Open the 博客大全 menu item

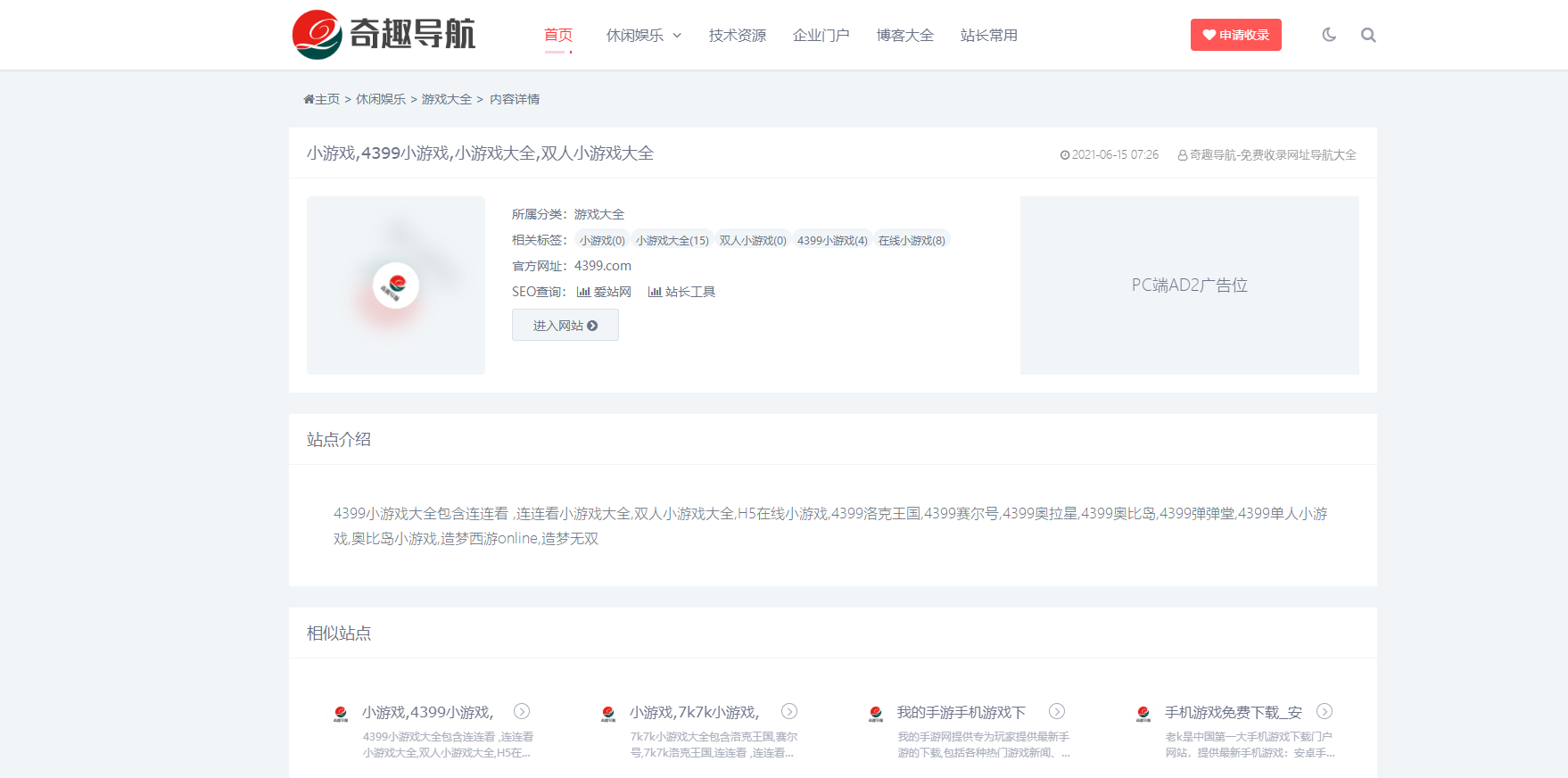coord(905,35)
